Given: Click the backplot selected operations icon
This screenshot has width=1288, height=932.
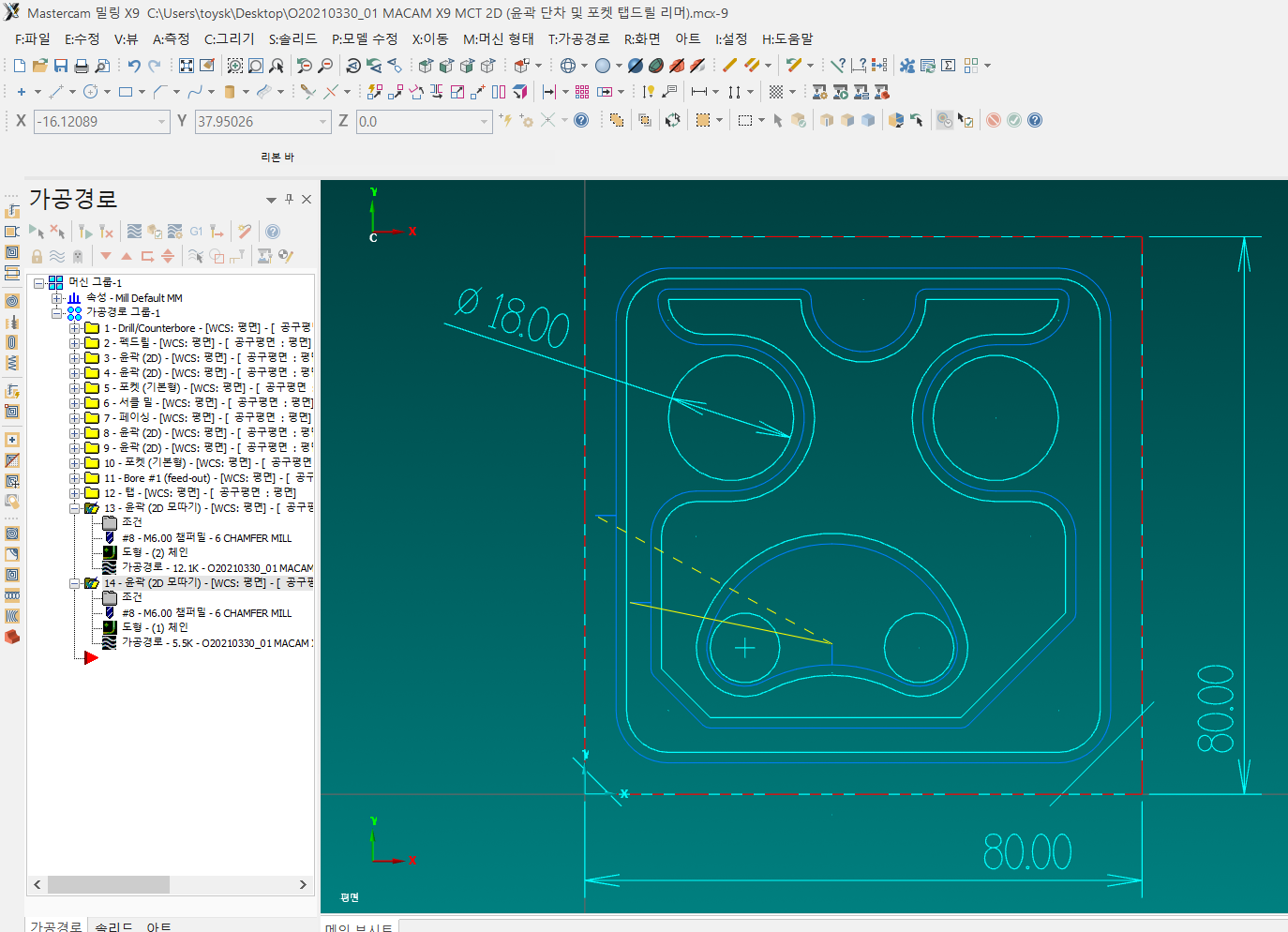Looking at the screenshot, I should click(134, 232).
